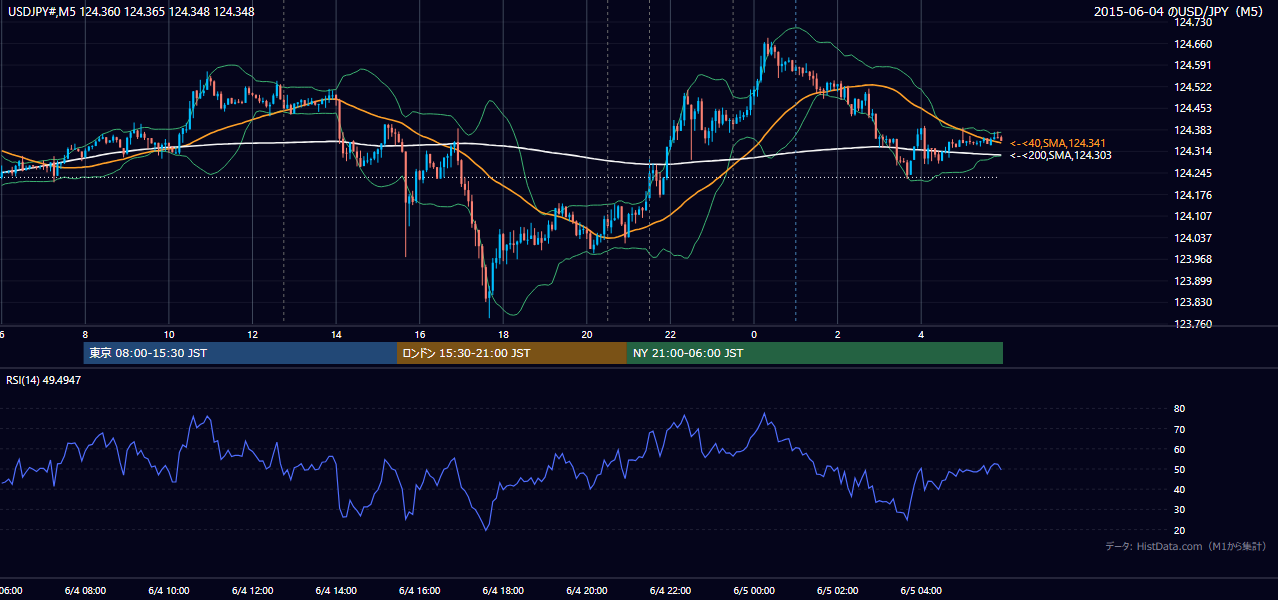The height and width of the screenshot is (600, 1278).
Task: Click hour label 2 under the price chart
Action: pos(838,335)
